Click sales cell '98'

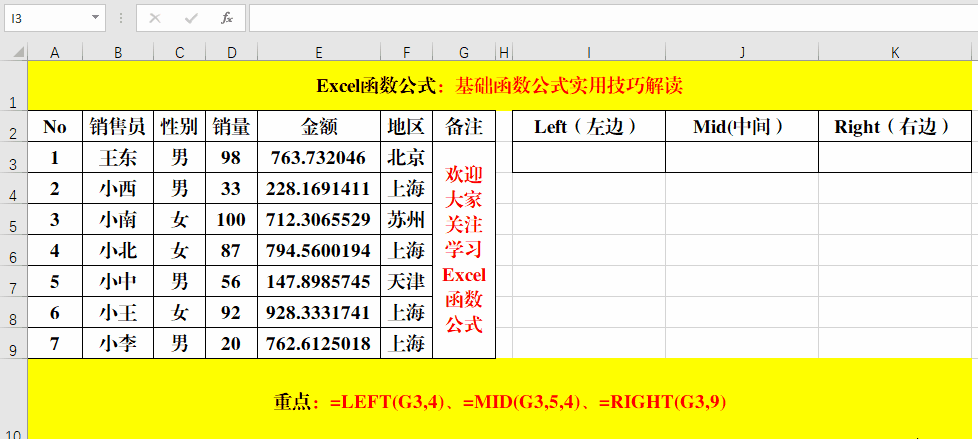pos(231,157)
